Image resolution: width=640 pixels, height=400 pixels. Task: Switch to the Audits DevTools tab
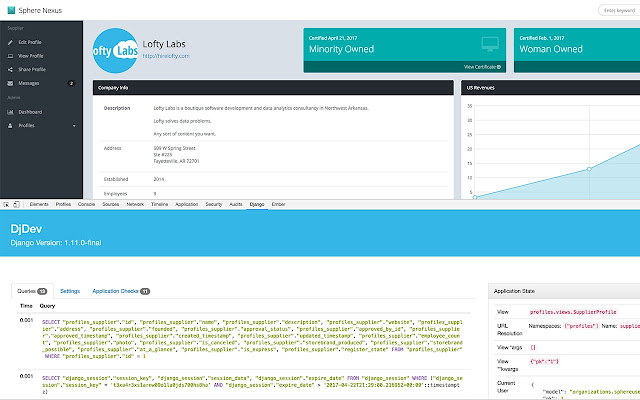coord(236,204)
